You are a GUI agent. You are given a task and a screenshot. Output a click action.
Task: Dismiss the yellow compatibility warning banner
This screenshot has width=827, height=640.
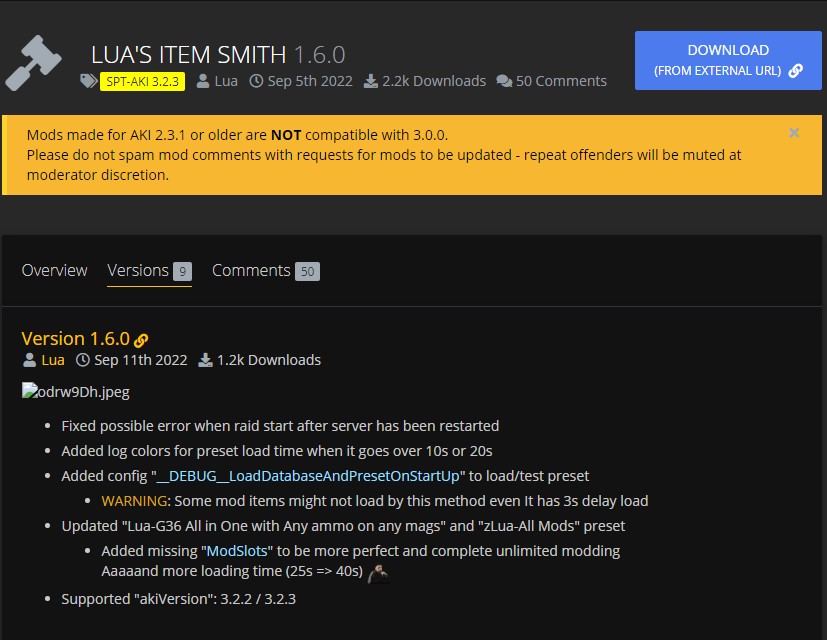(794, 131)
